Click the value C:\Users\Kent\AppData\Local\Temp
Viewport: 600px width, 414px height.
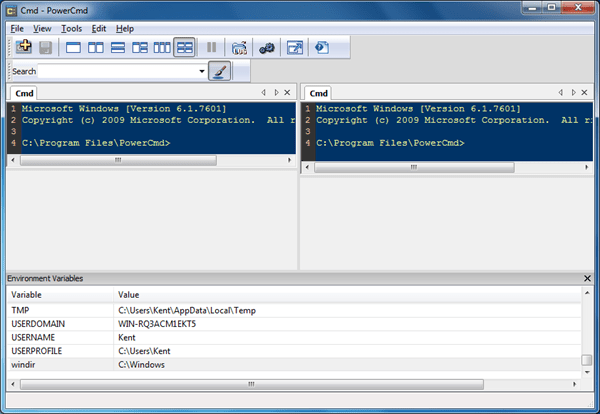pos(187,310)
